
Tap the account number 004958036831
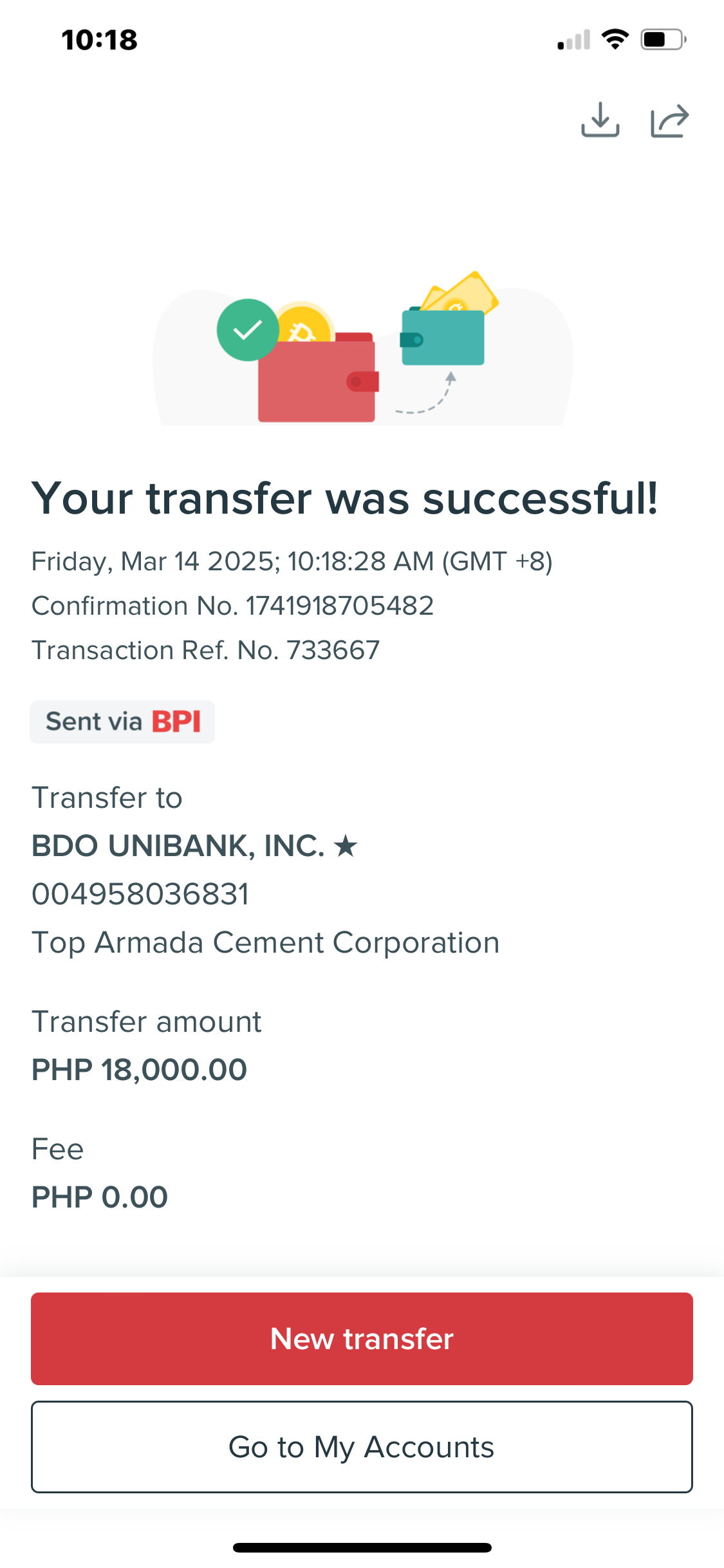click(x=140, y=894)
